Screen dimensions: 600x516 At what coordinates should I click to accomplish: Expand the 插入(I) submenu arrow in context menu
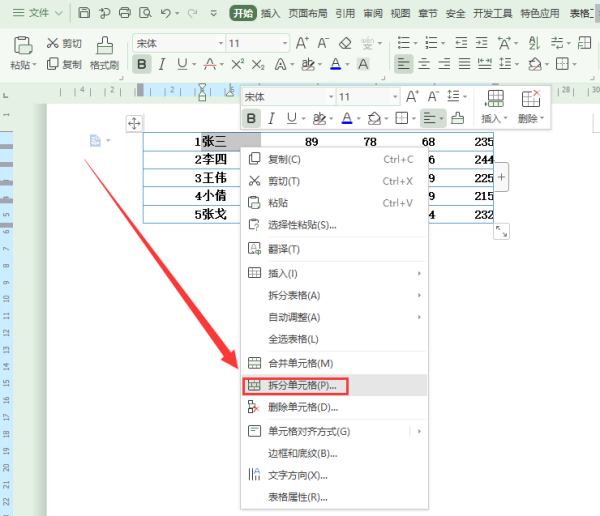pos(419,273)
